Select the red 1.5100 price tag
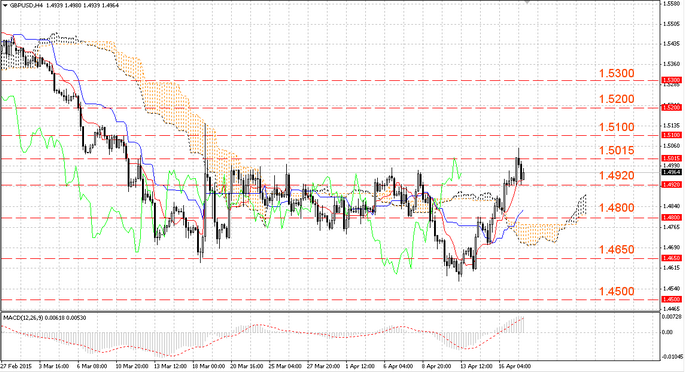 (671, 135)
